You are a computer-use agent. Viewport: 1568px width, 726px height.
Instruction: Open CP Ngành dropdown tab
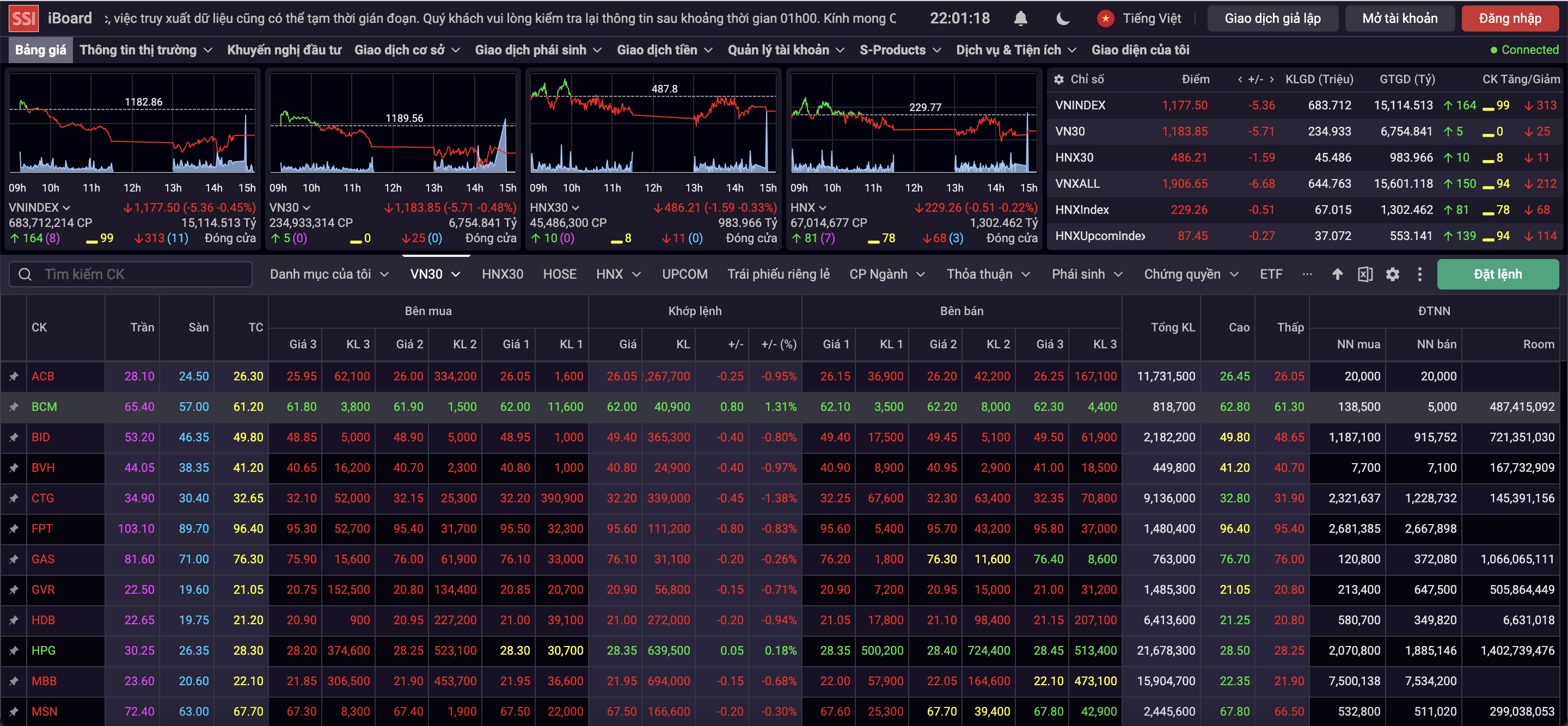pos(887,274)
